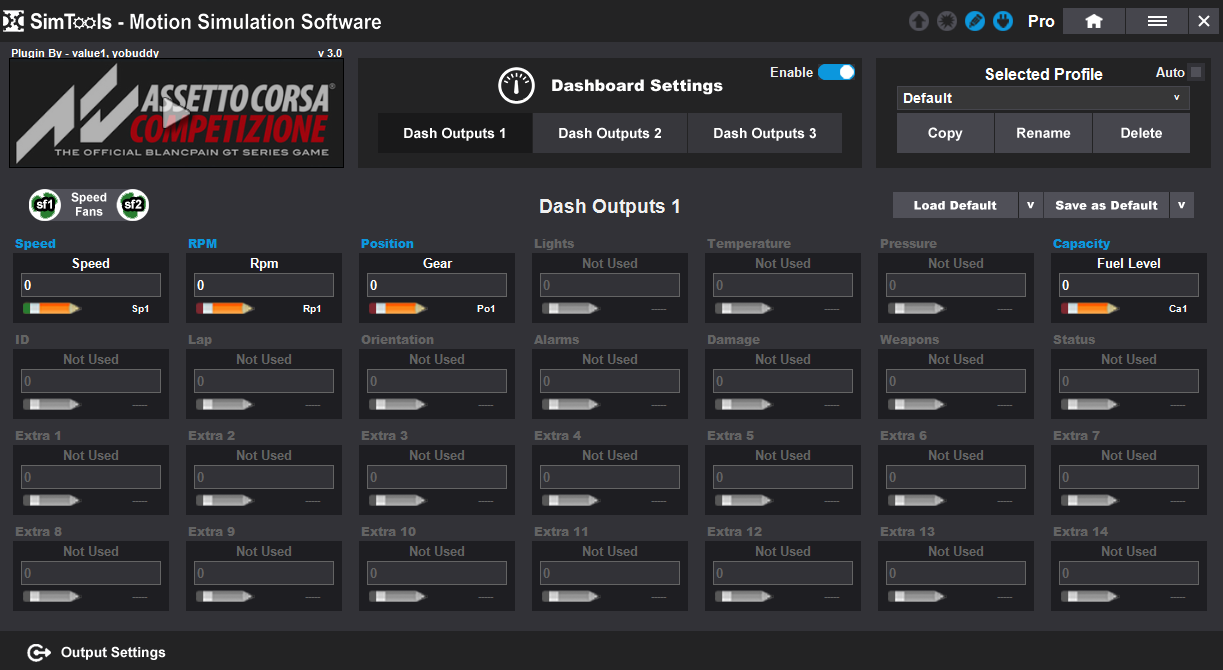Switch to Dash Outputs 2 tab
Viewport: 1223px width, 670px height.
pos(610,133)
